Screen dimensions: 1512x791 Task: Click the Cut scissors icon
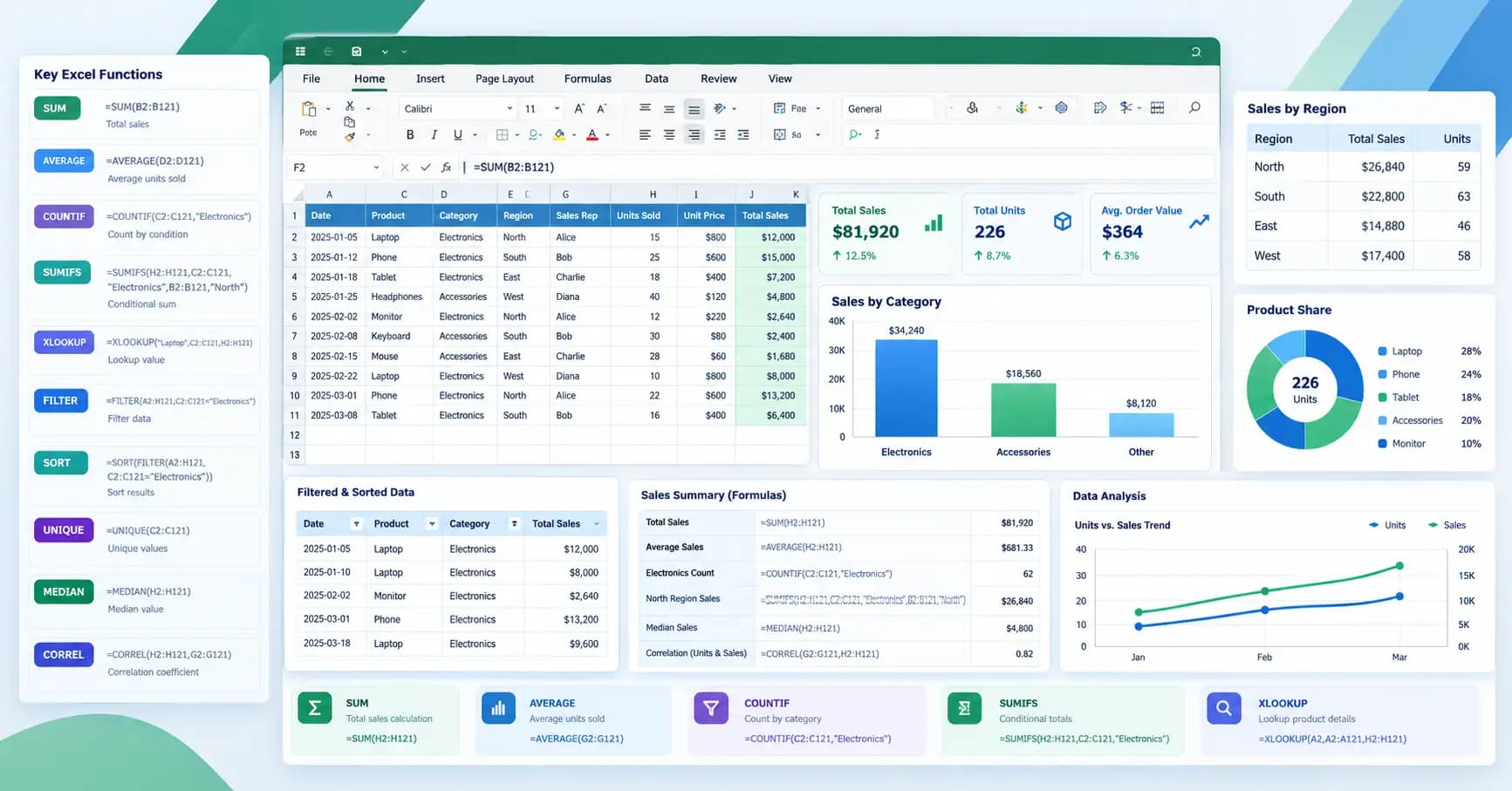coord(349,106)
